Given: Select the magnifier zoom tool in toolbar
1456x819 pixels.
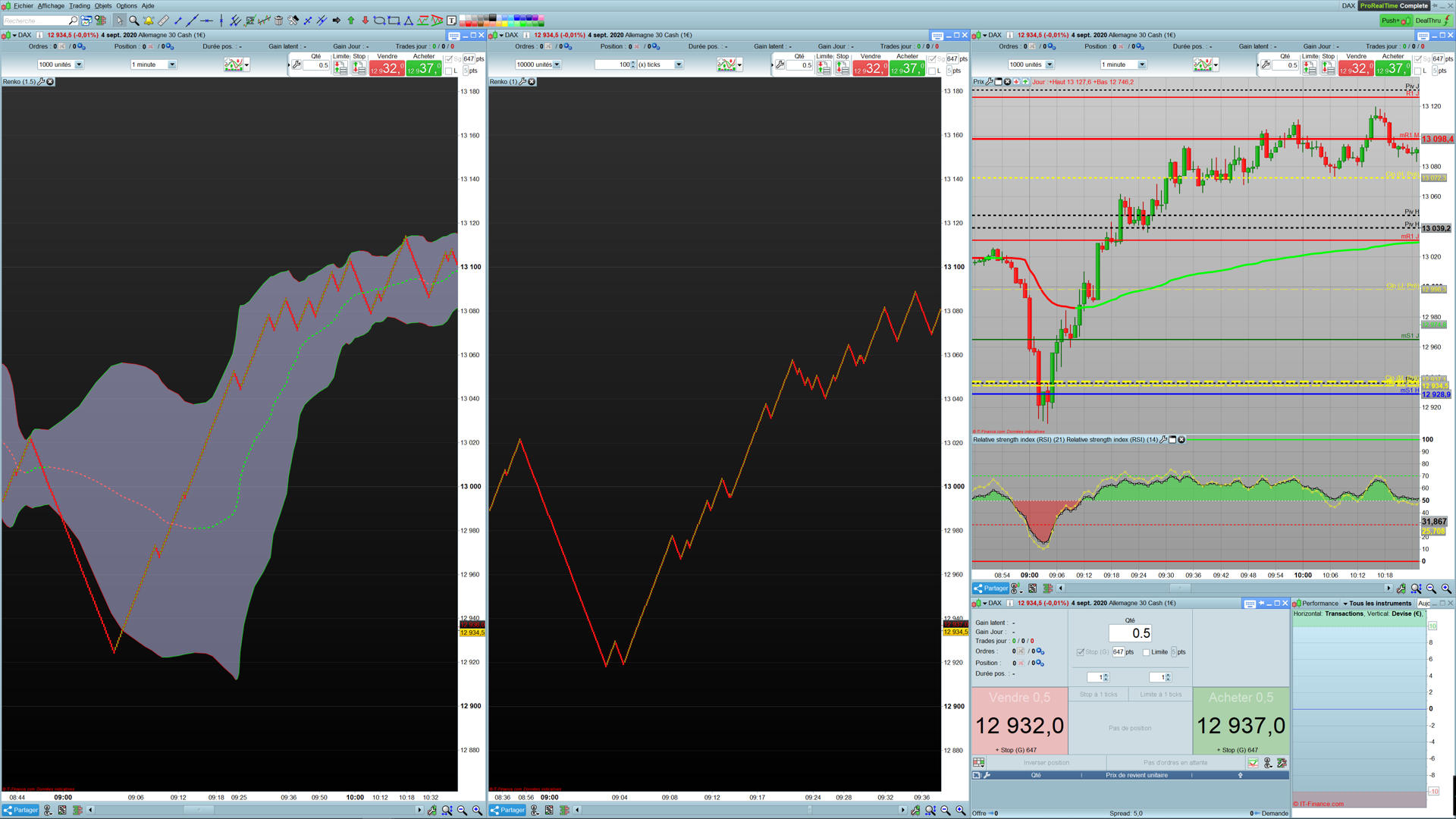Looking at the screenshot, I should point(133,20).
